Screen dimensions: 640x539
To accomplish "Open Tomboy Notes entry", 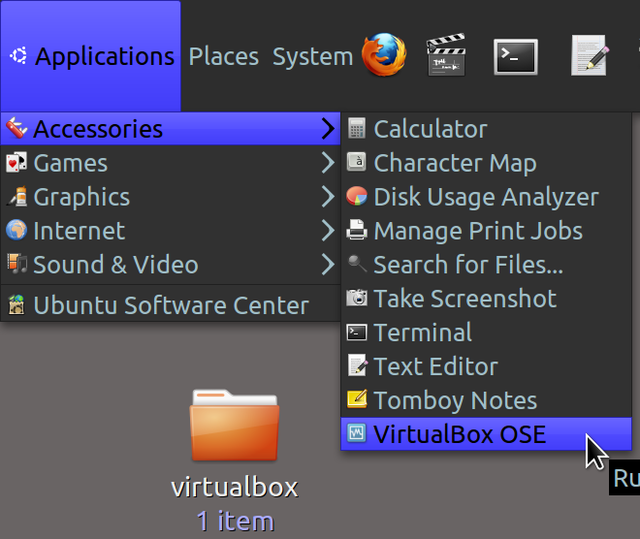I will pyautogui.click(x=486, y=399).
